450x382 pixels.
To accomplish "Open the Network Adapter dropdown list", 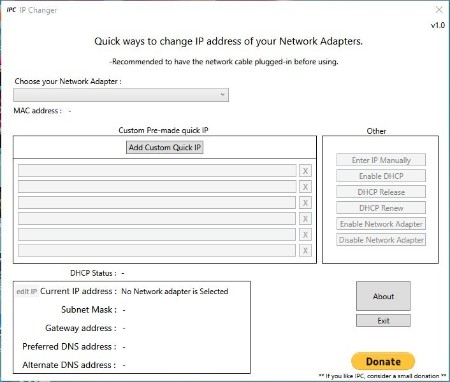I will (121, 95).
